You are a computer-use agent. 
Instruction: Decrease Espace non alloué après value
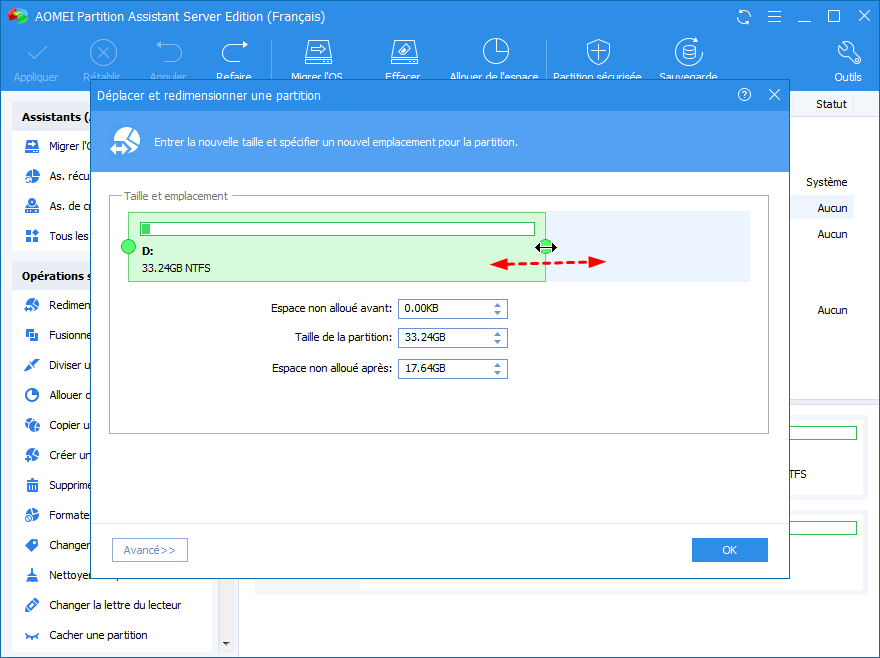coord(497,373)
